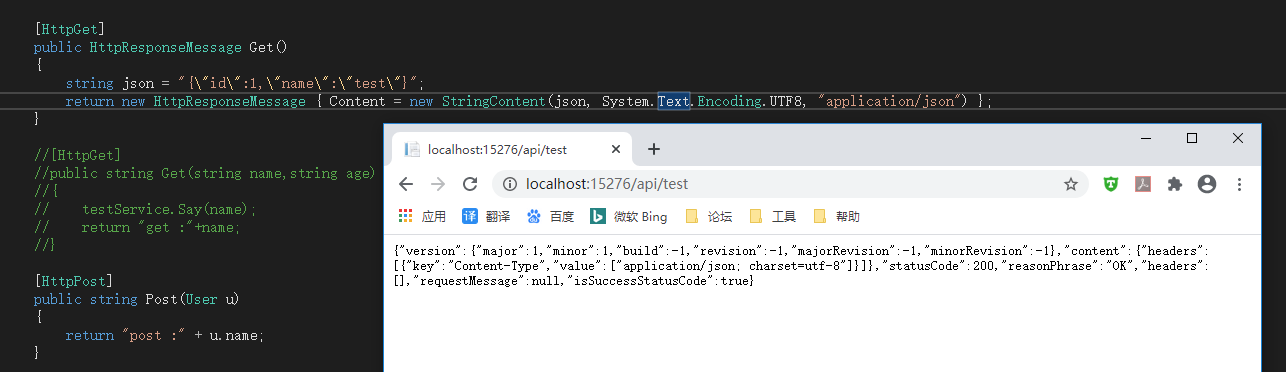Reload the localhost page
Viewport: 1286px width, 372px height.
click(470, 184)
